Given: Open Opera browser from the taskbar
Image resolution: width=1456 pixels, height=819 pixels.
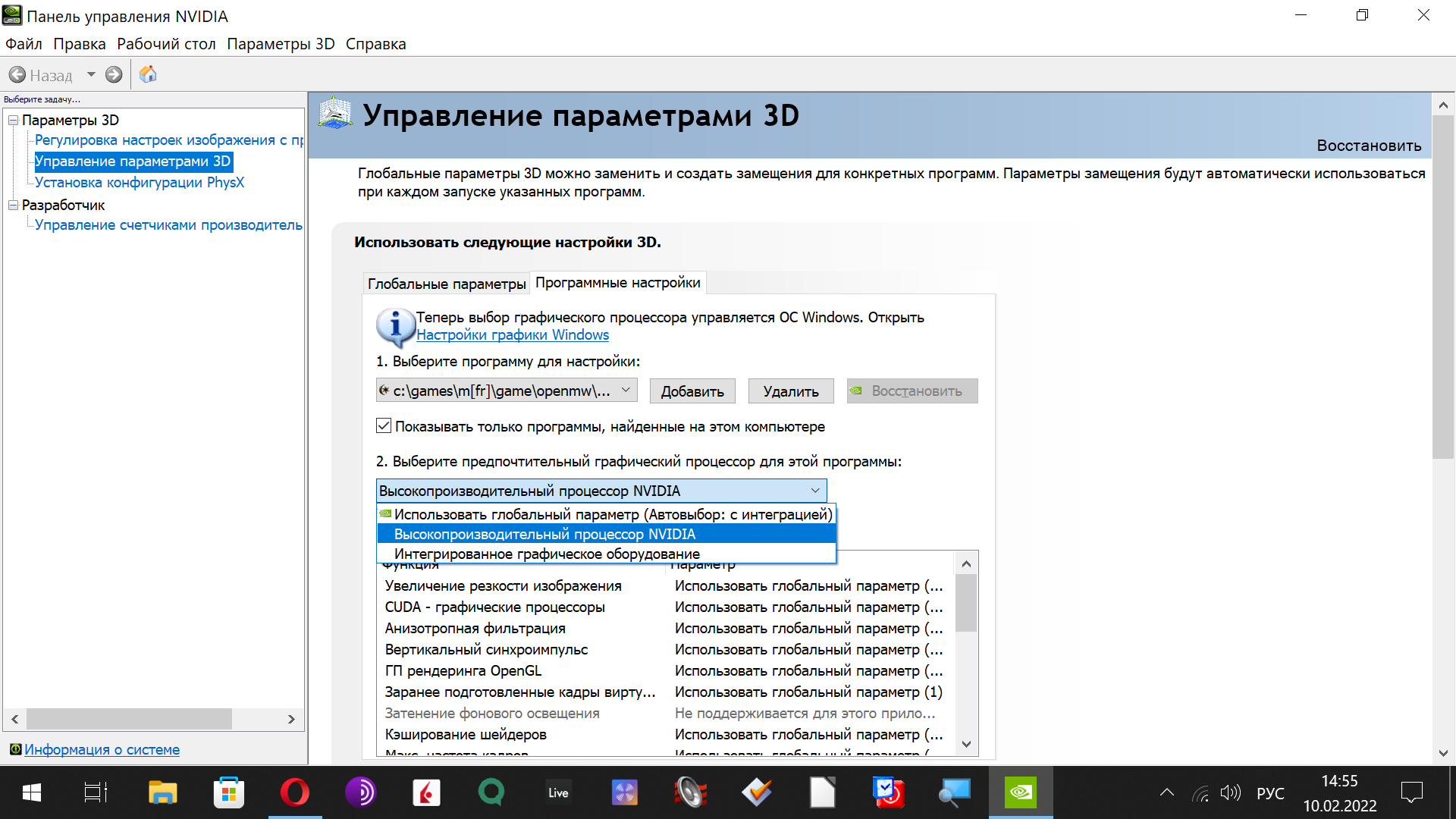Looking at the screenshot, I should (x=294, y=792).
